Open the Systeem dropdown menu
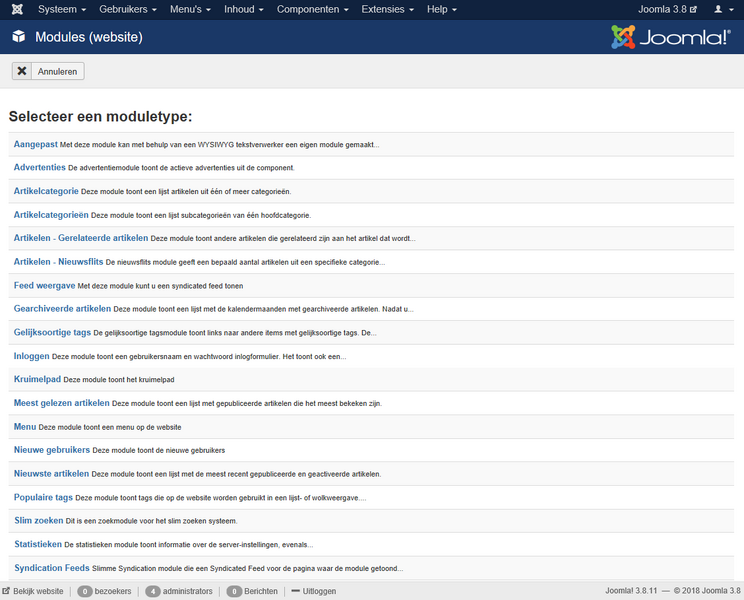 click(62, 9)
